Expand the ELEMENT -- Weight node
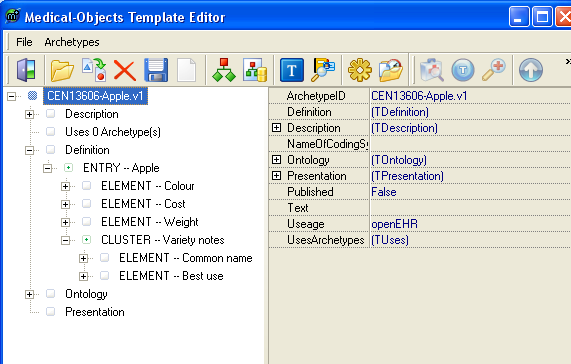 click(66, 222)
